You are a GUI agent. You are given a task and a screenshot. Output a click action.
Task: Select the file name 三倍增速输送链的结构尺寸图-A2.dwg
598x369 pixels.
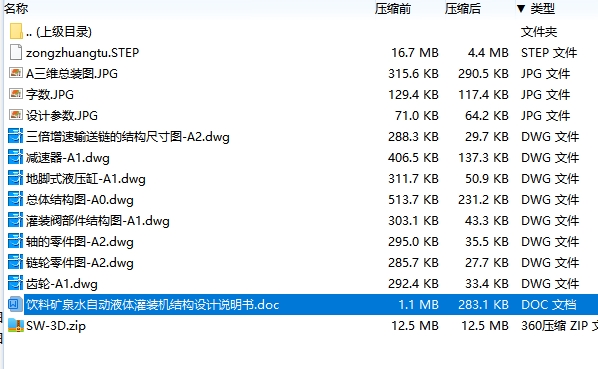click(128, 136)
